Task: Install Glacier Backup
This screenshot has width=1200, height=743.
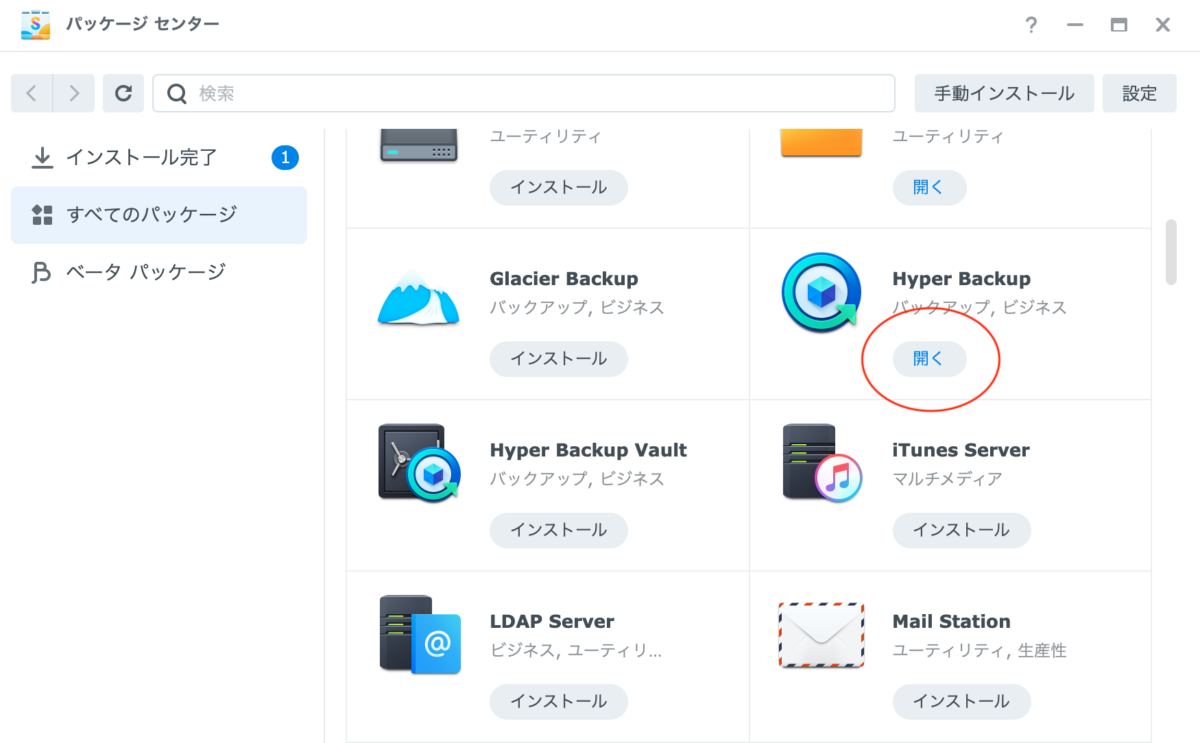Action: 558,358
